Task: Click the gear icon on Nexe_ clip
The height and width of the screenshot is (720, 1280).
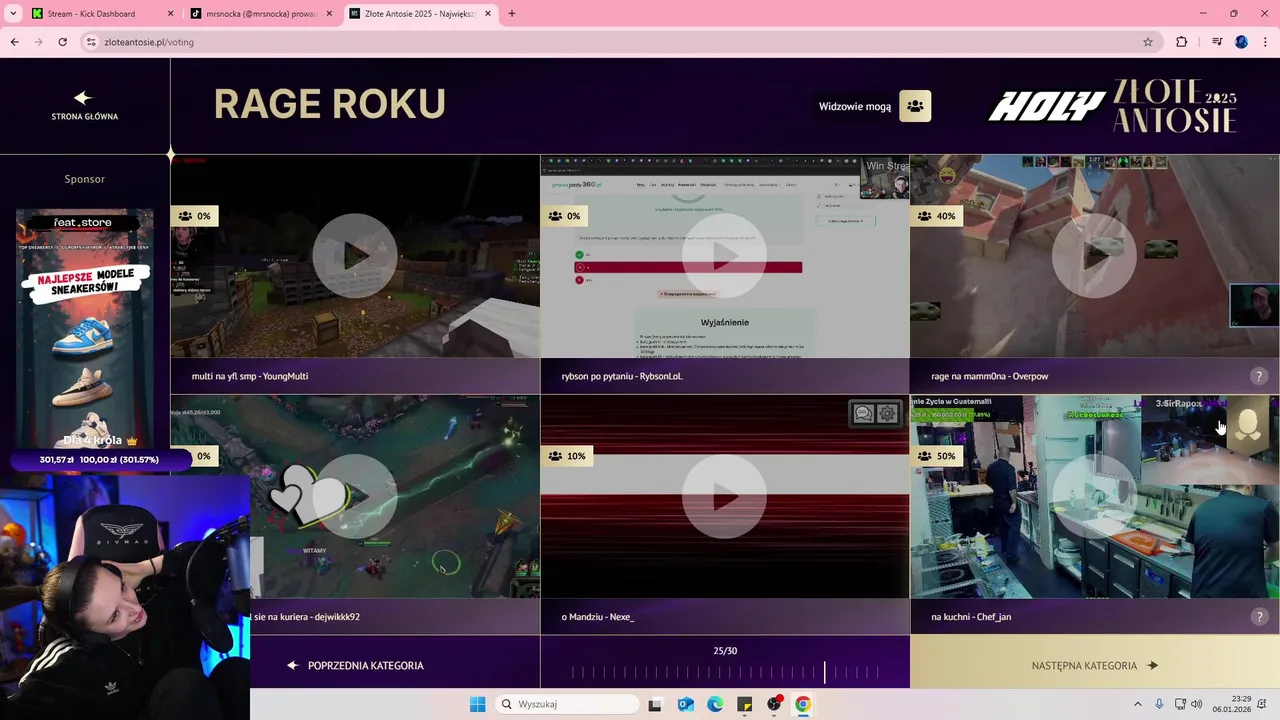Action: [x=887, y=413]
